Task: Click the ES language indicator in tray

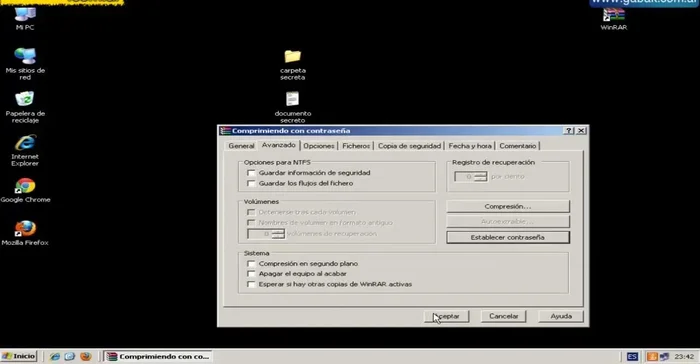Action: (x=632, y=356)
